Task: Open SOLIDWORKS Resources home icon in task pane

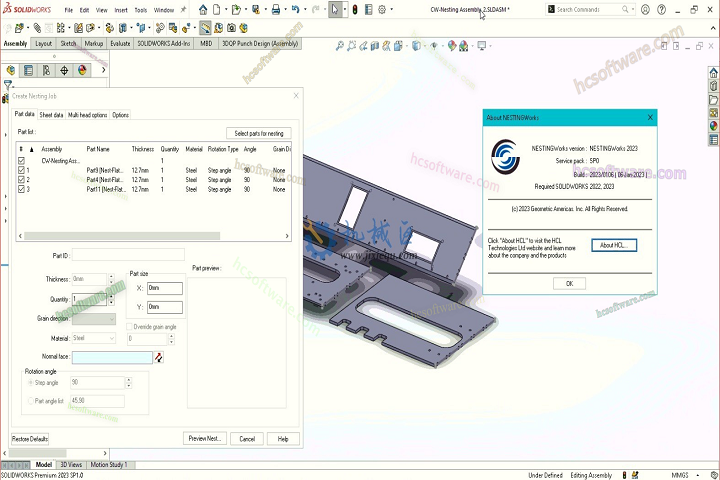Action: coord(713,74)
